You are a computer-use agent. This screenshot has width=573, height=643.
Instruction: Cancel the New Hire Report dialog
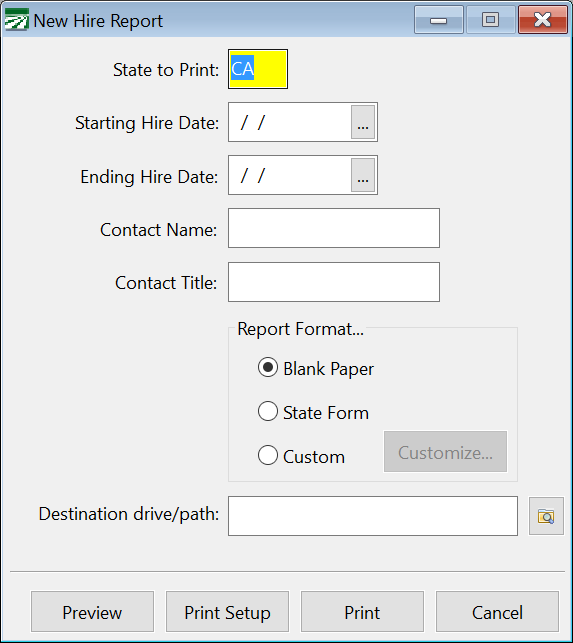(497, 612)
